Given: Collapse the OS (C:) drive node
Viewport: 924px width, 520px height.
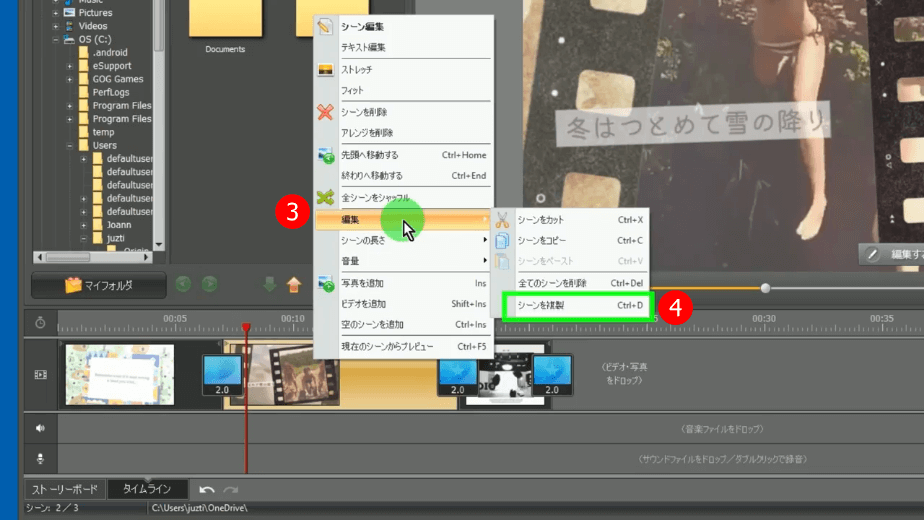Looking at the screenshot, I should 57,40.
